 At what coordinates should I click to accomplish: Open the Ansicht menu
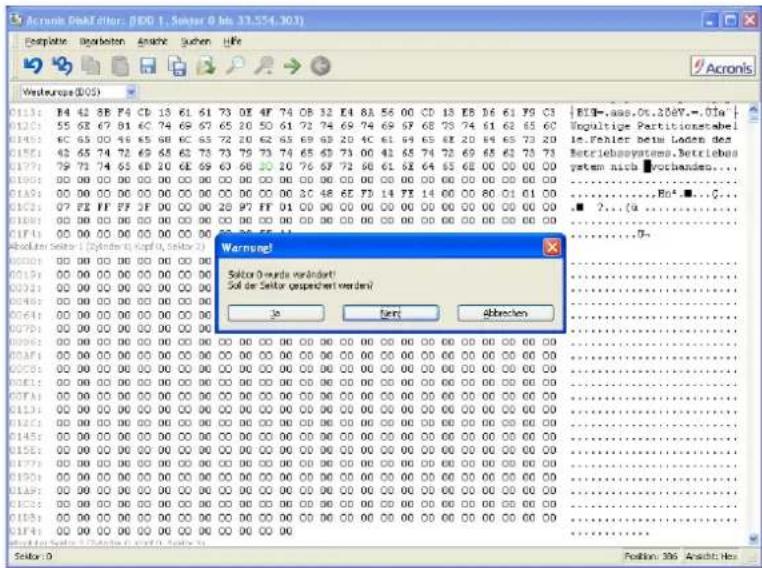pyautogui.click(x=152, y=41)
